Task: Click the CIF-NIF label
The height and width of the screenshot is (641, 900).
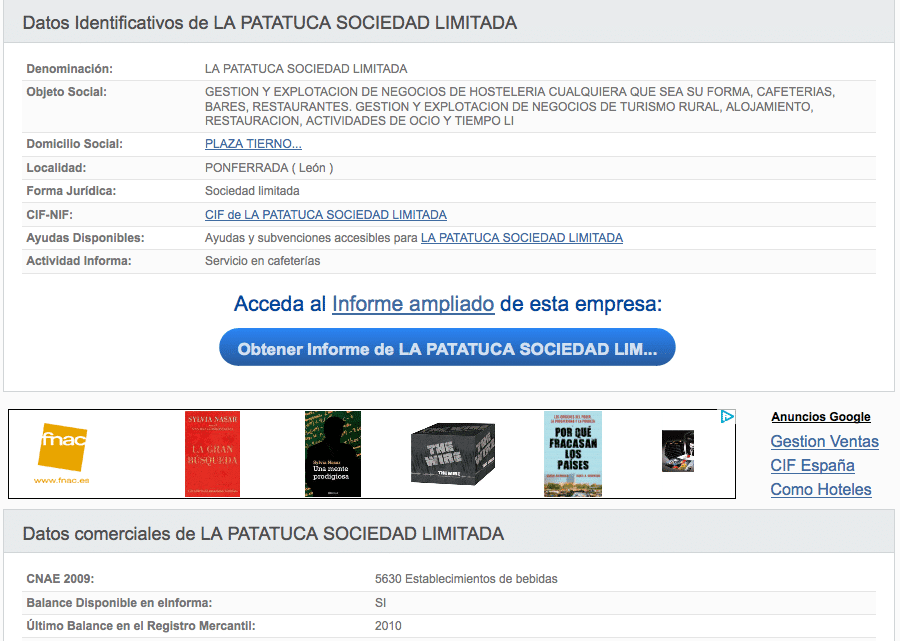Action: (49, 215)
